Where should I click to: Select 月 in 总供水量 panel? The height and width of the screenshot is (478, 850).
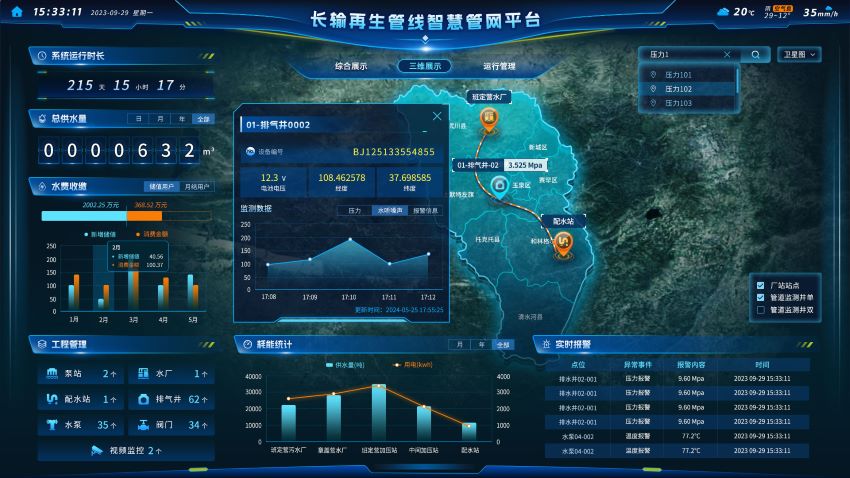(160, 119)
